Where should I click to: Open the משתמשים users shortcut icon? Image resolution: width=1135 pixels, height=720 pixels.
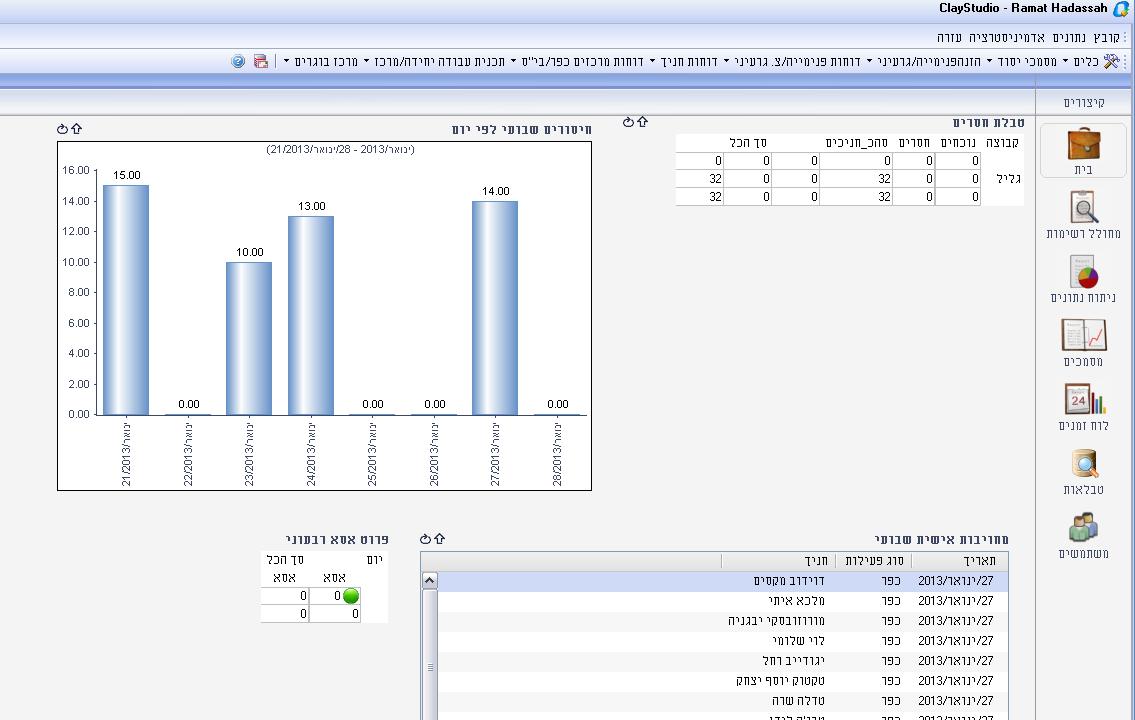[x=1083, y=528]
